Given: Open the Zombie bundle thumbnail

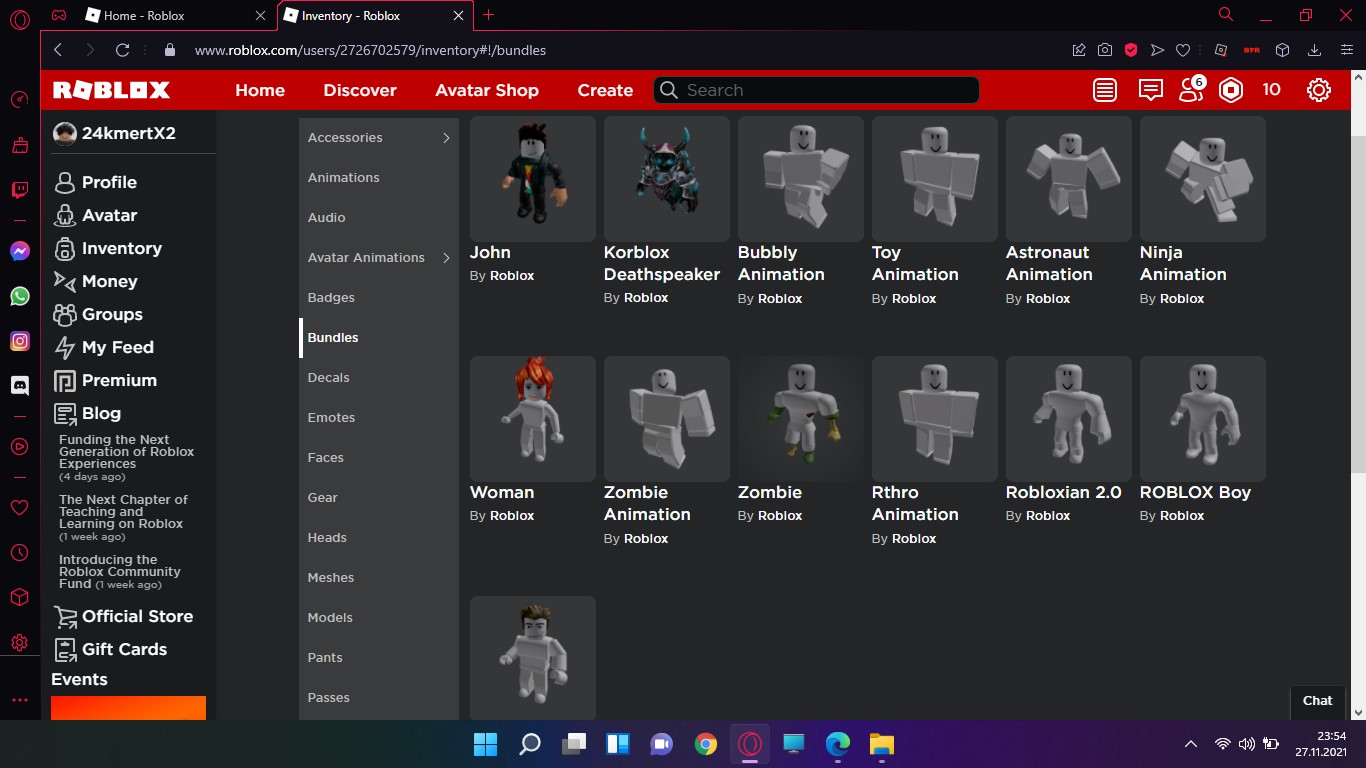Looking at the screenshot, I should (x=801, y=418).
